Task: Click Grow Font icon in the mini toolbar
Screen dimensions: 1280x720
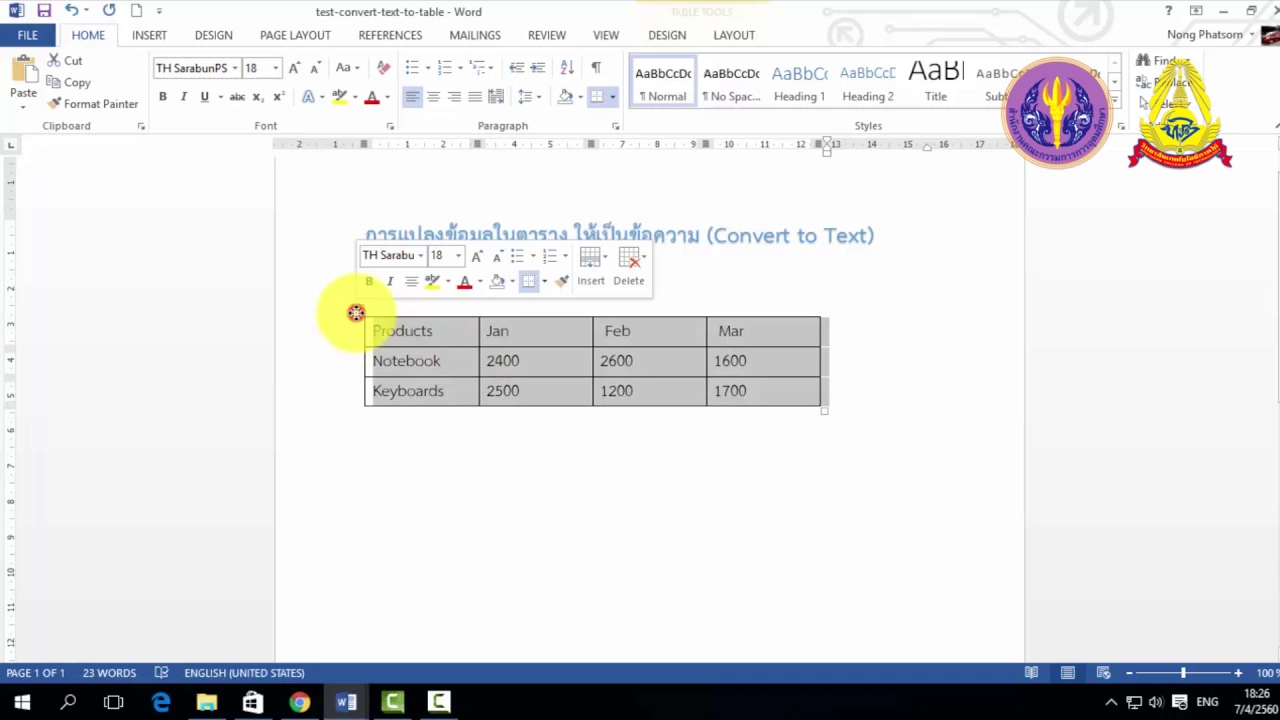Action: [477, 256]
